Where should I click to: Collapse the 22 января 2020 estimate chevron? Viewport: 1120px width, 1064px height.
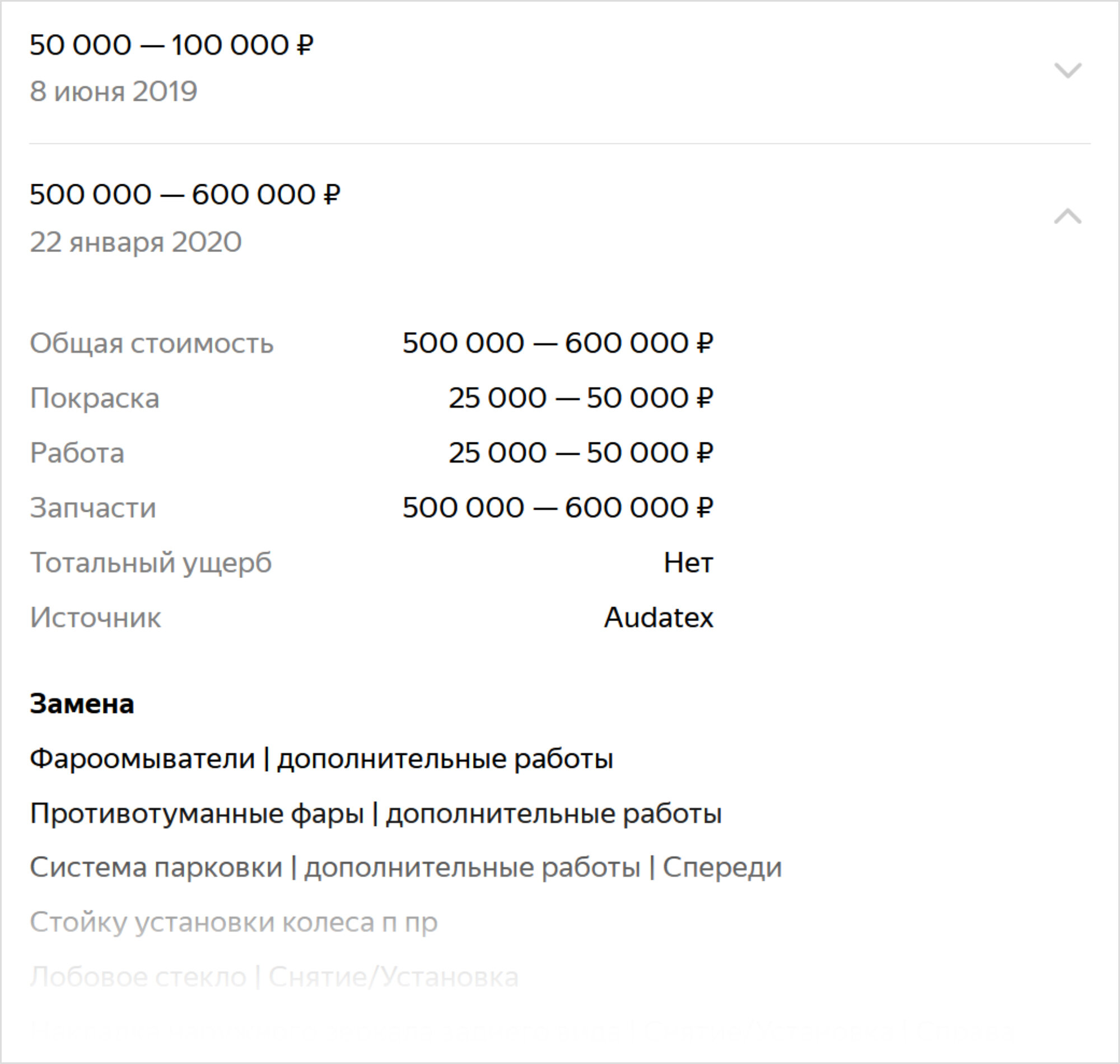coord(1067,216)
